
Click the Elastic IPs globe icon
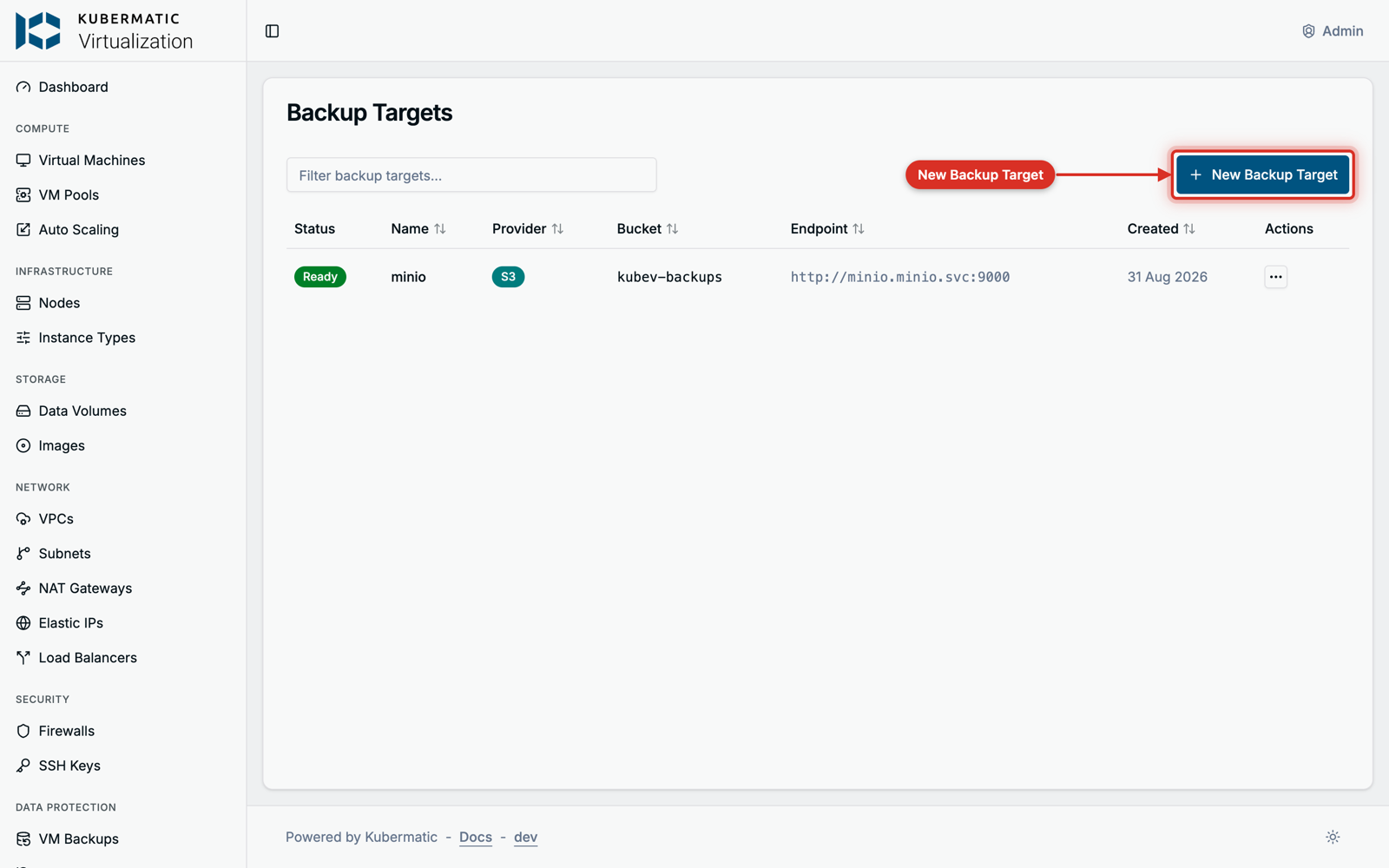23,622
